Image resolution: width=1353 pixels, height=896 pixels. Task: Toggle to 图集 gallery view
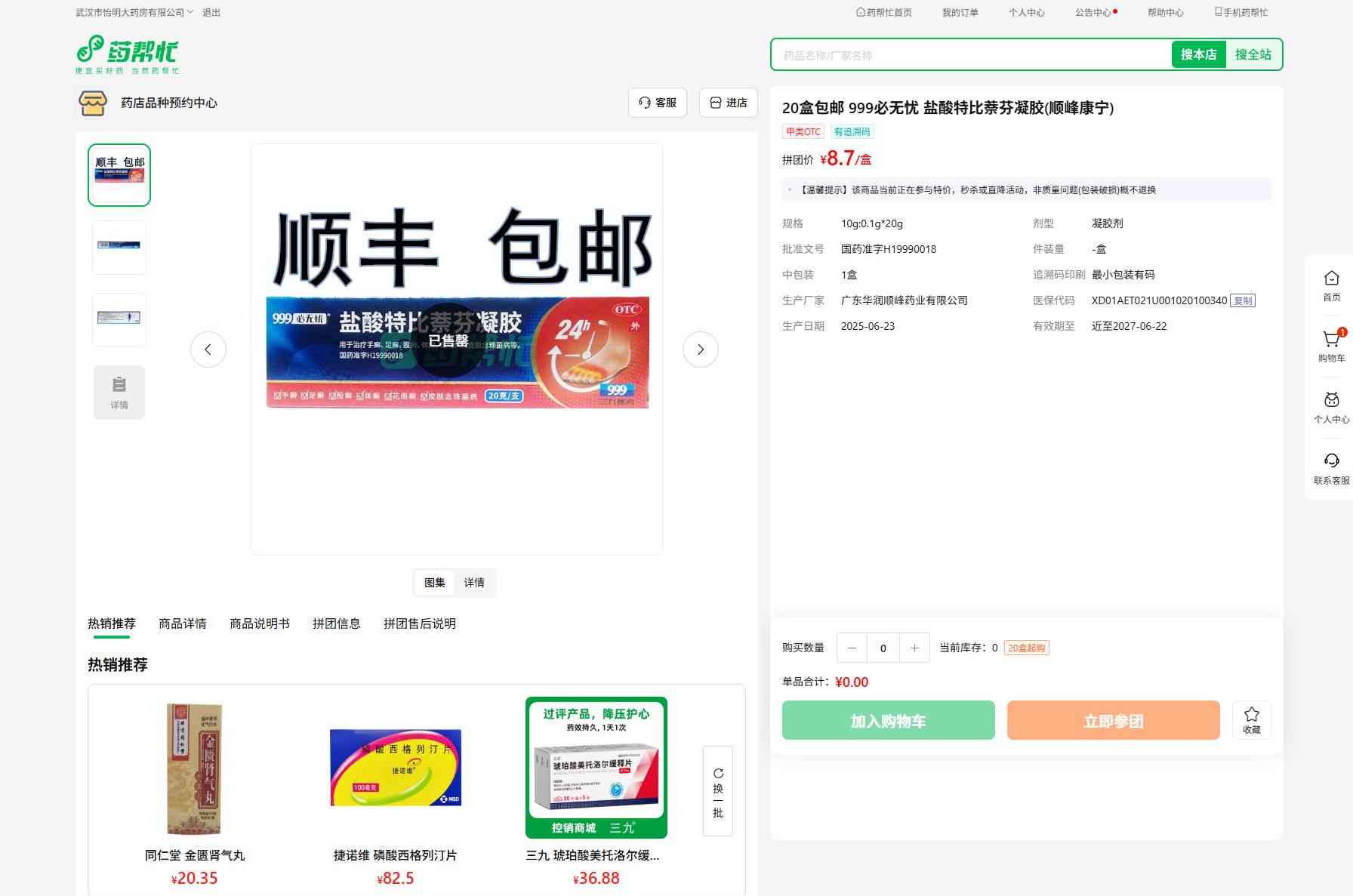click(435, 583)
